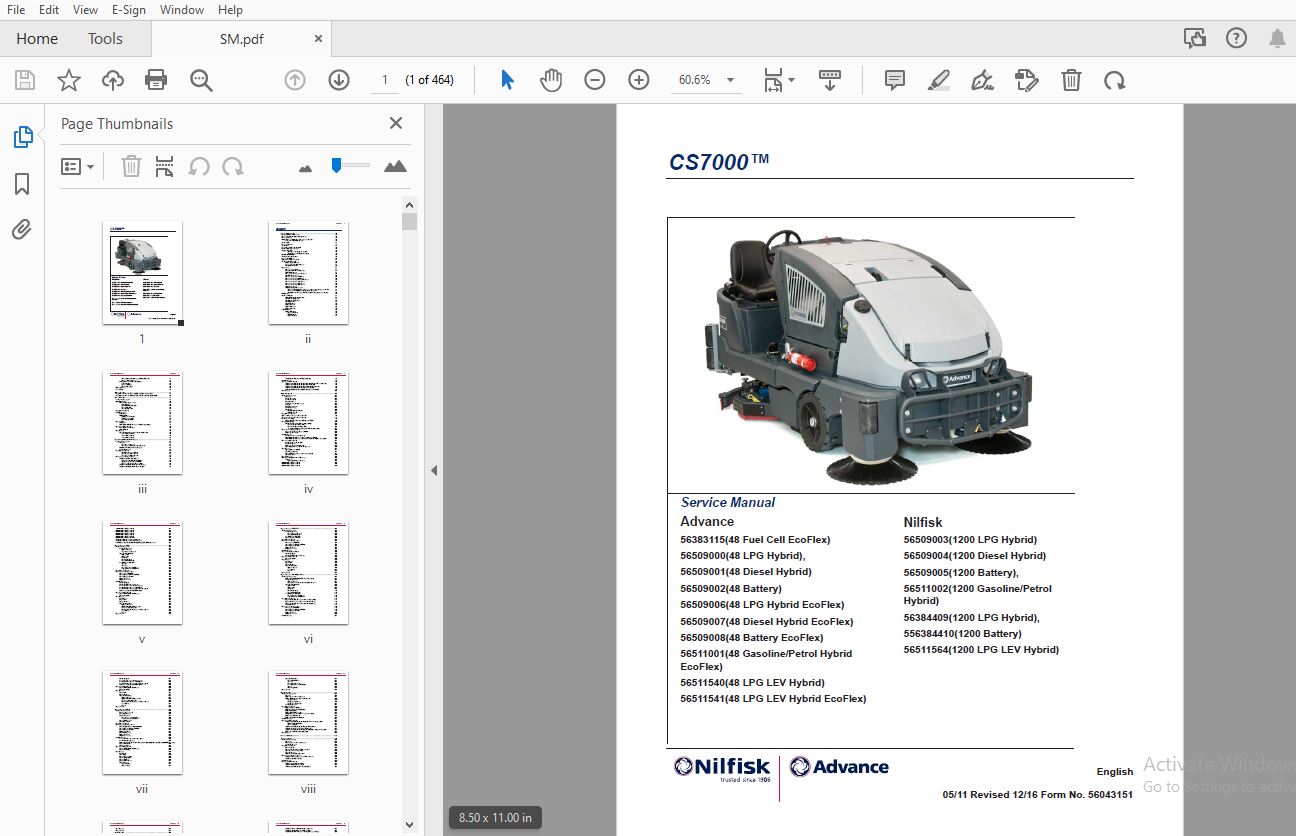Click the thumbnail panel page-break icon
The width and height of the screenshot is (1296, 836).
tap(165, 167)
